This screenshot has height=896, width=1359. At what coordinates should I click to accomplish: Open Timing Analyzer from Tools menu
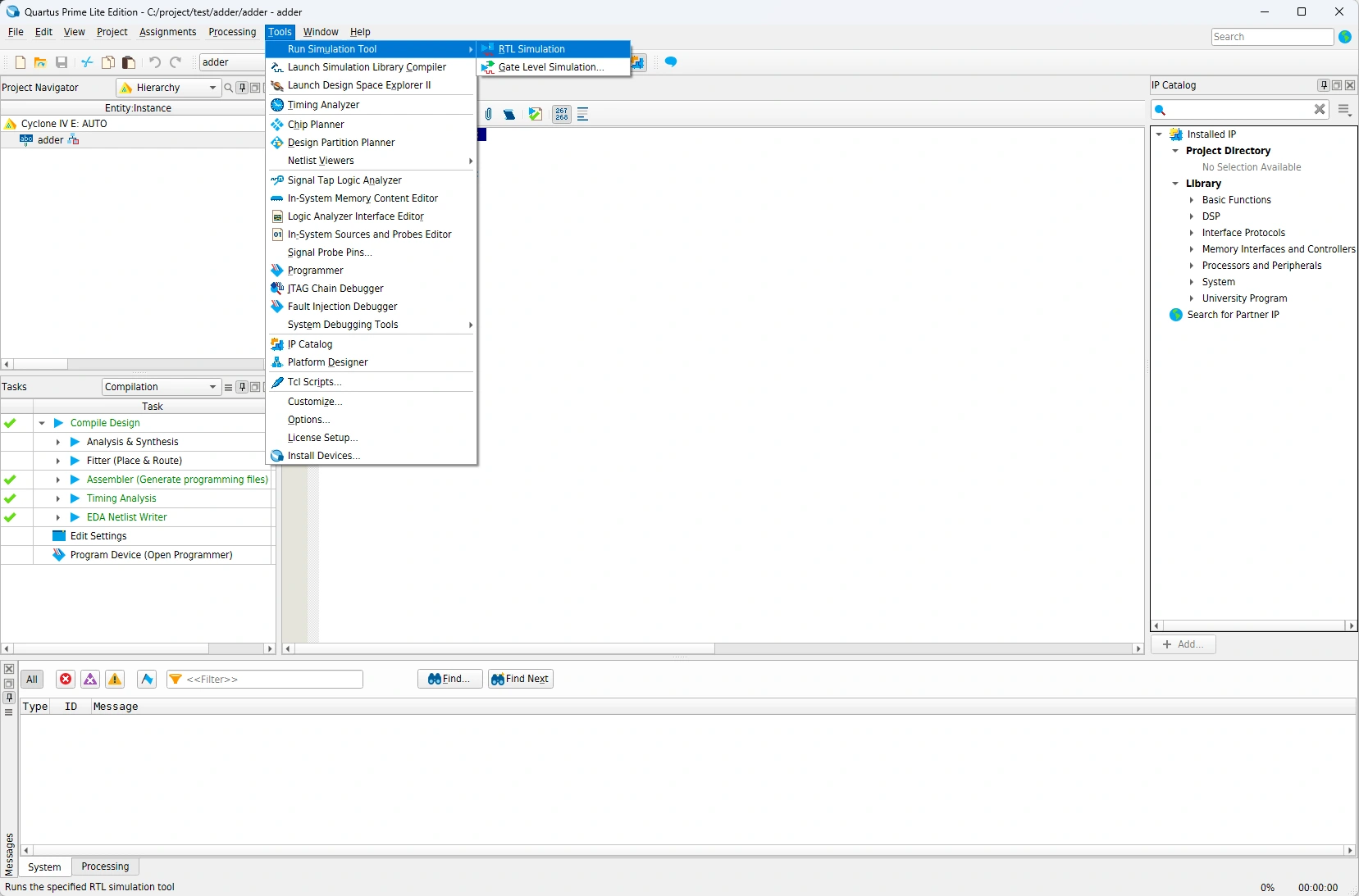point(323,105)
